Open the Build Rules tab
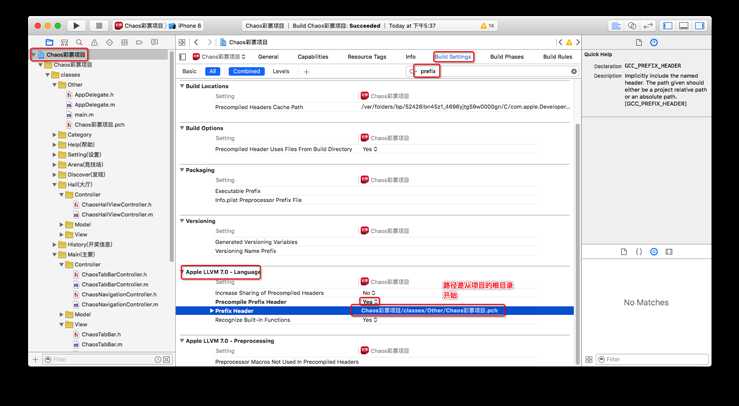Screen dimensions: 739x406 558,57
